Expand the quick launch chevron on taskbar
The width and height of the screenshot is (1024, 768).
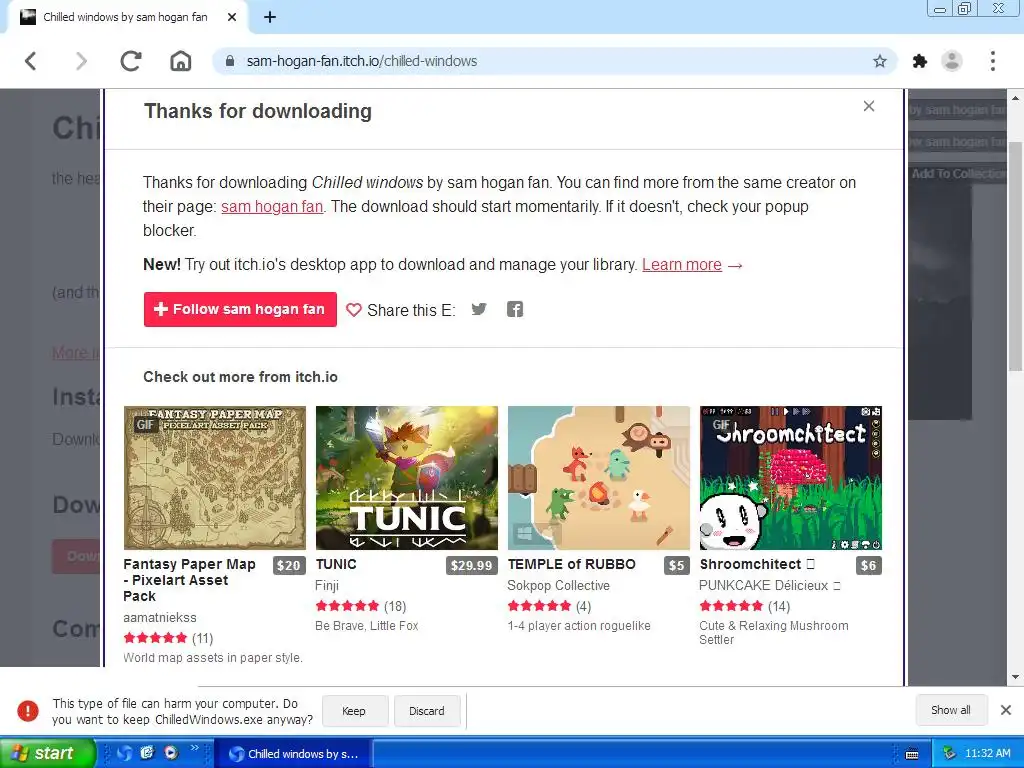point(194,748)
